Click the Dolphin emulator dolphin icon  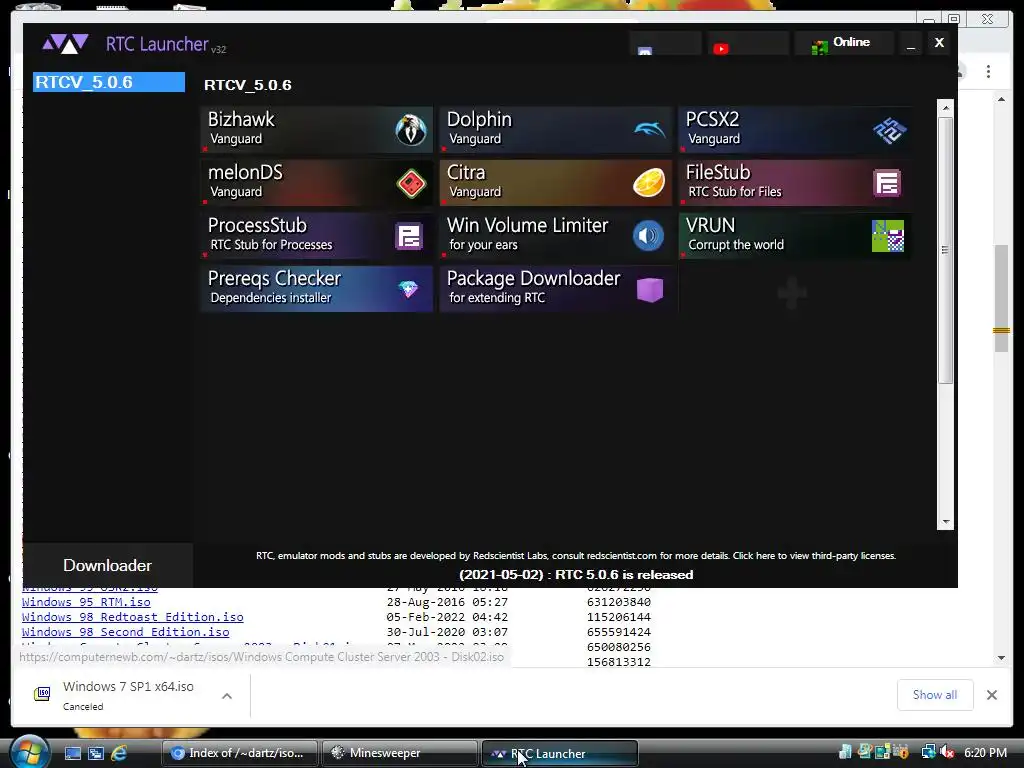tap(650, 129)
